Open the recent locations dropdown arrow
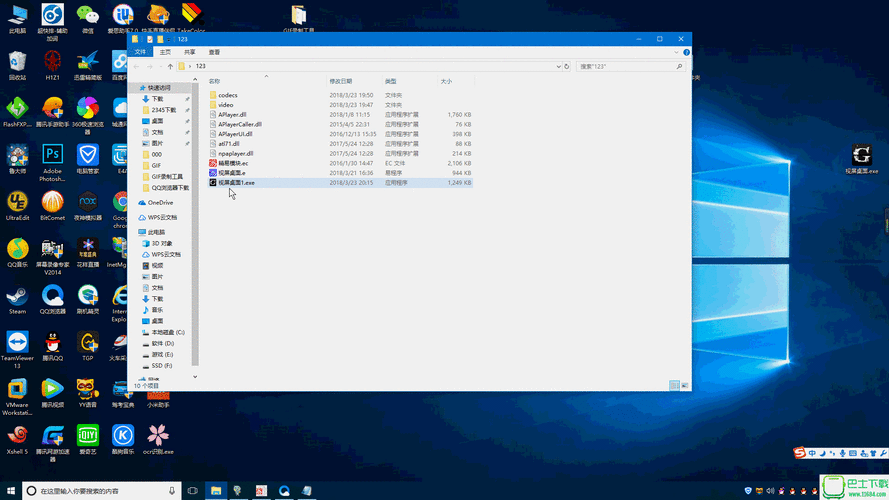 coord(160,66)
